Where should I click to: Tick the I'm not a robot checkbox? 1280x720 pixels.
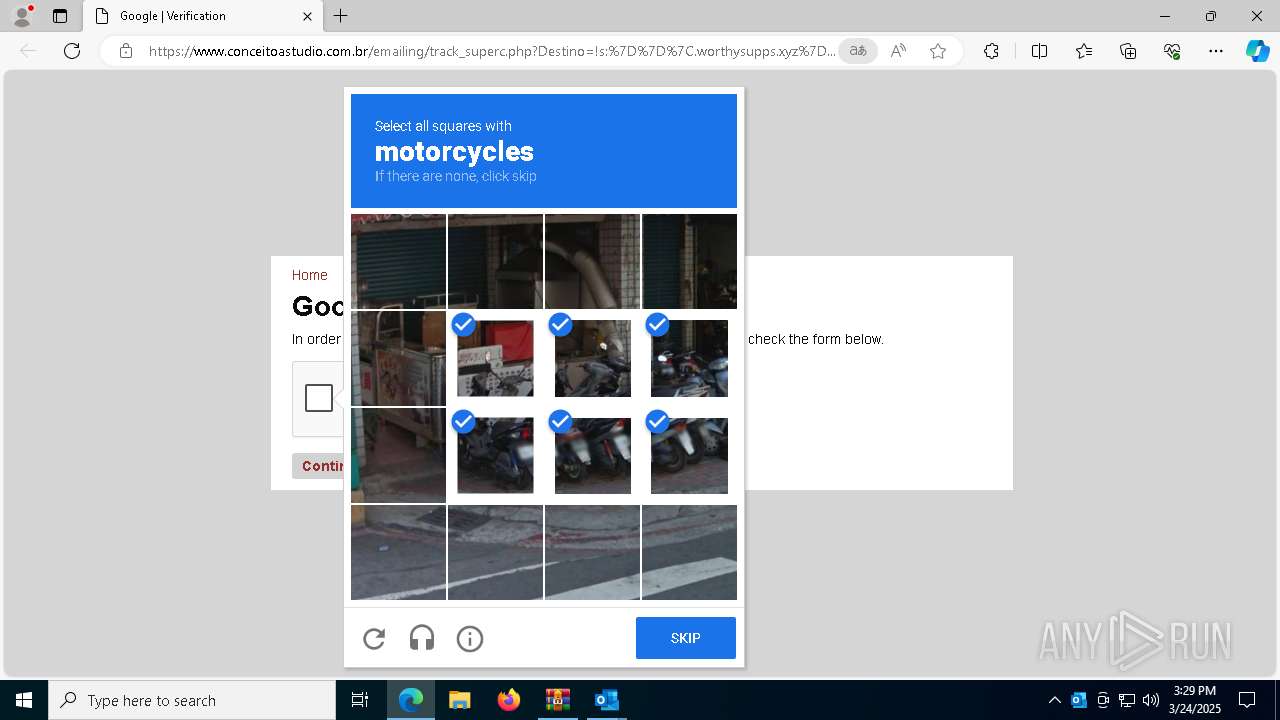tap(319, 398)
